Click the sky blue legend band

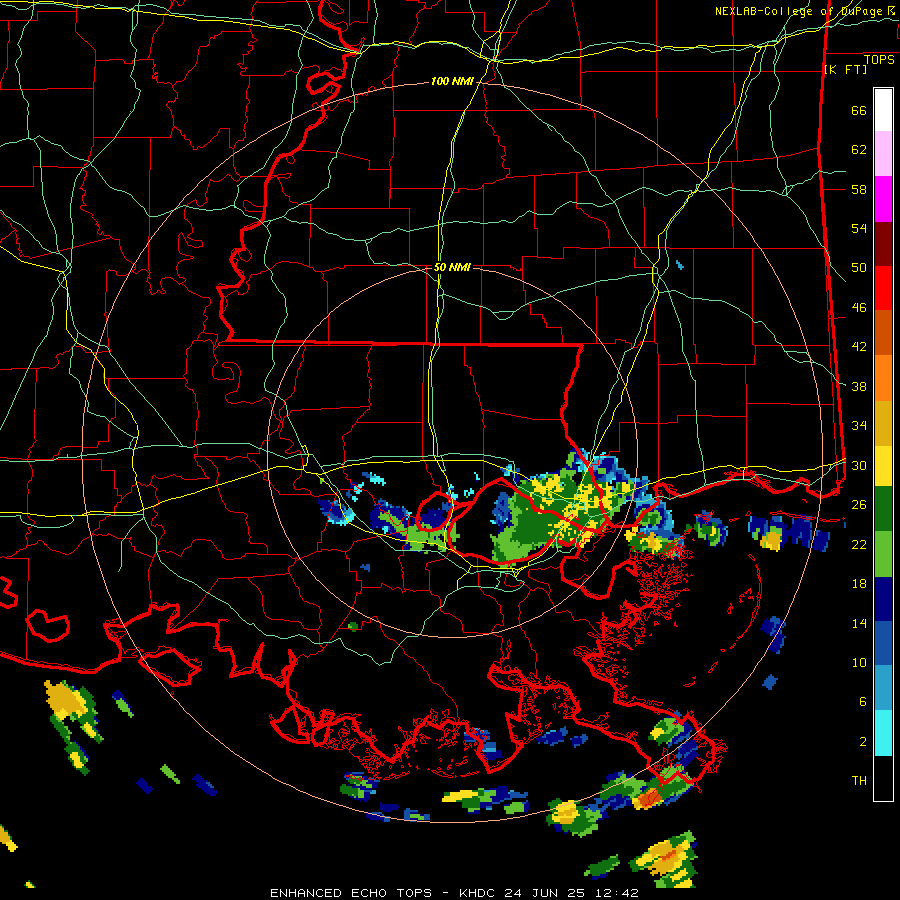point(883,688)
